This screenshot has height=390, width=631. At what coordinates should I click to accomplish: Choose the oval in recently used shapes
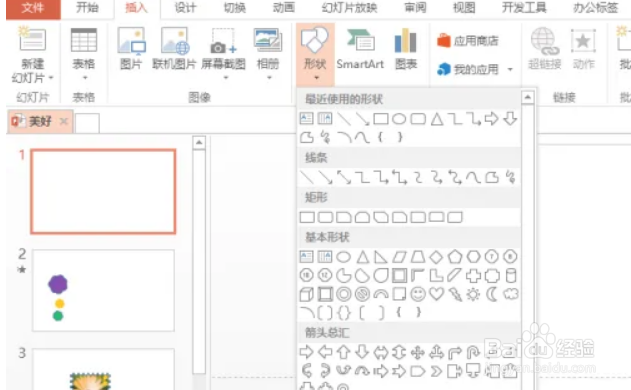click(x=399, y=119)
